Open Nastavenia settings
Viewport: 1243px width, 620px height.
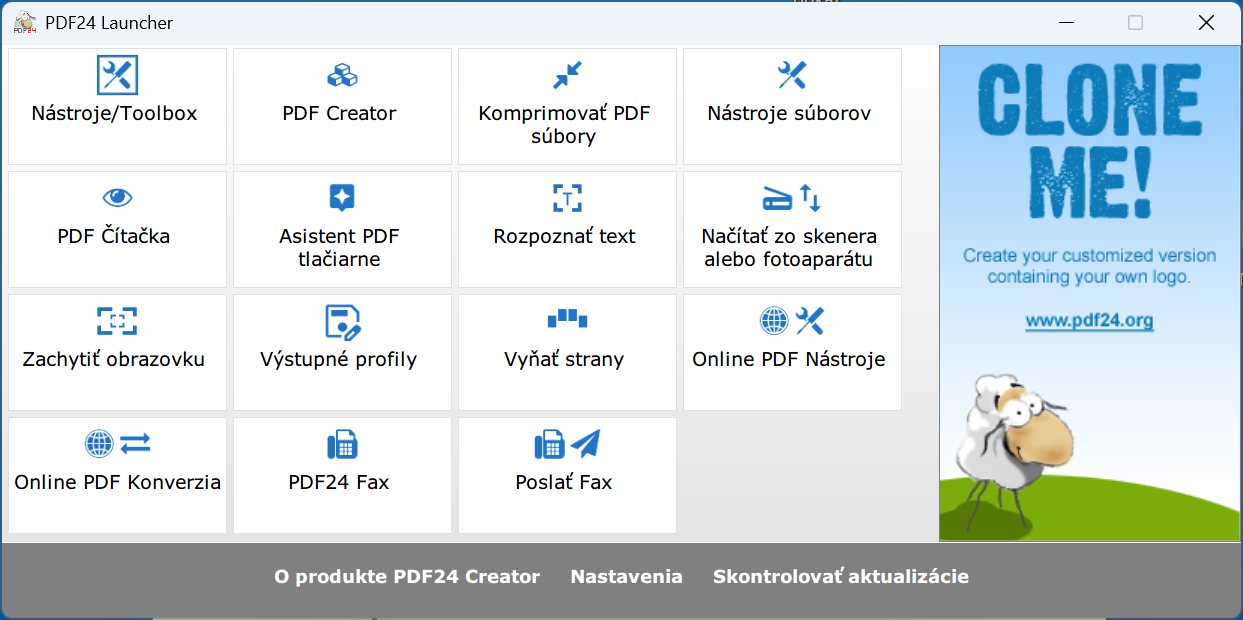pyautogui.click(x=626, y=577)
